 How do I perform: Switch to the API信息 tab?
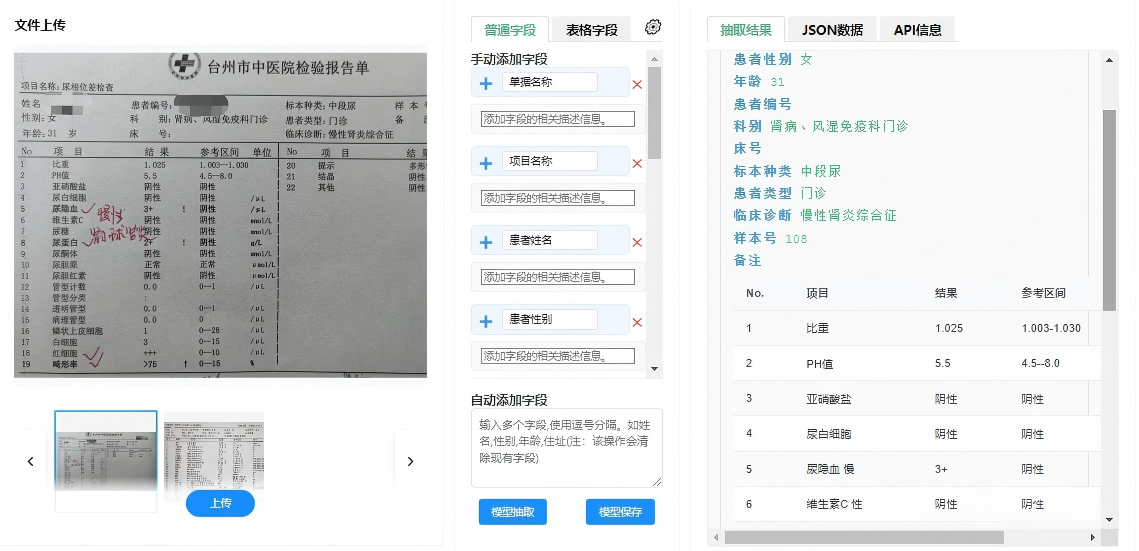coord(917,30)
